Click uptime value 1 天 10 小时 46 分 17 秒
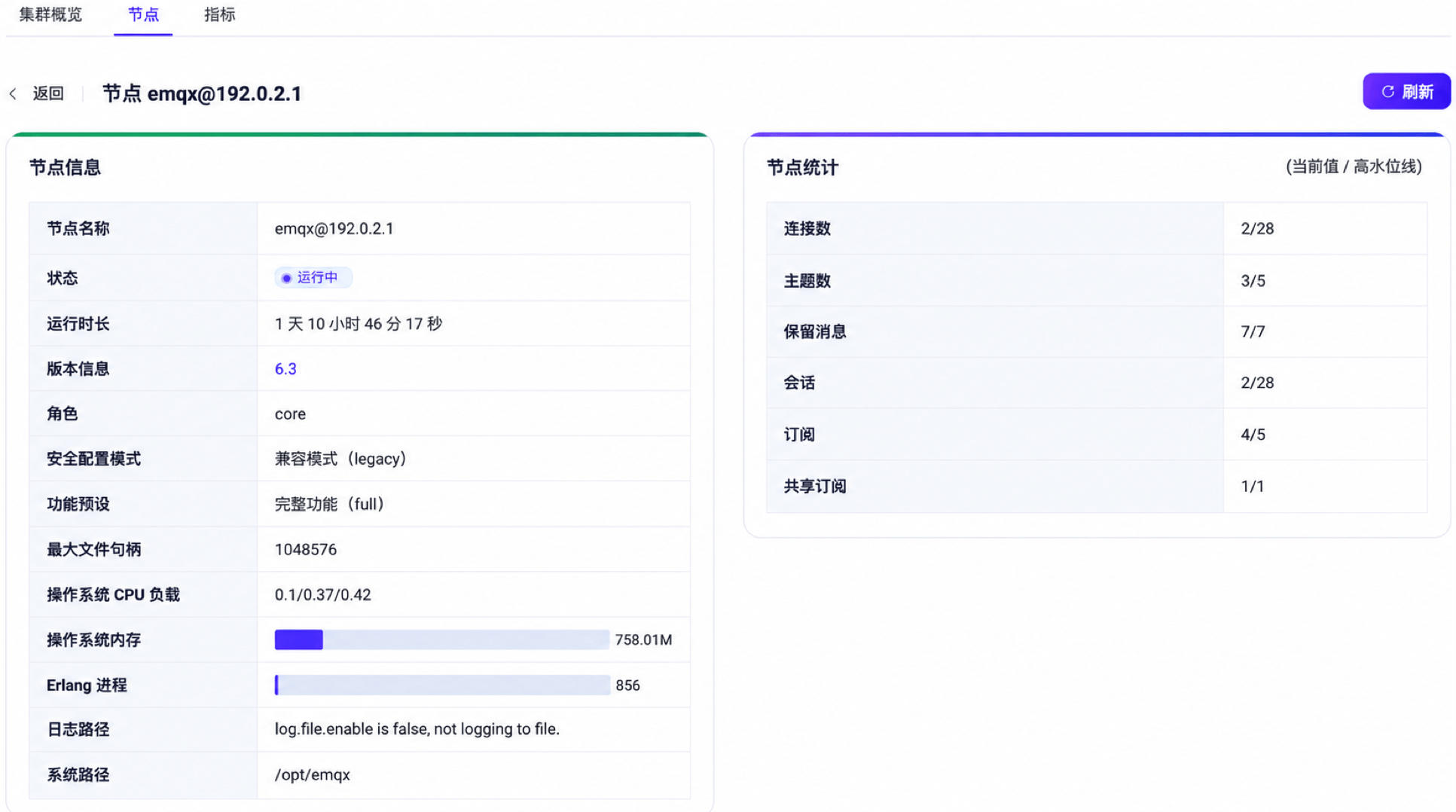The width and height of the screenshot is (1456, 812). click(x=359, y=324)
